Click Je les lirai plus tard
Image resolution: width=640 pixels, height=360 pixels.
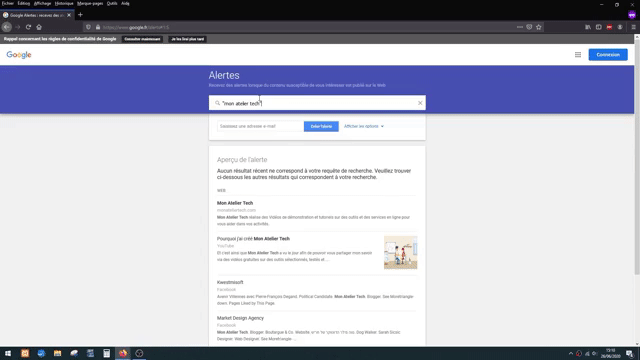188,39
